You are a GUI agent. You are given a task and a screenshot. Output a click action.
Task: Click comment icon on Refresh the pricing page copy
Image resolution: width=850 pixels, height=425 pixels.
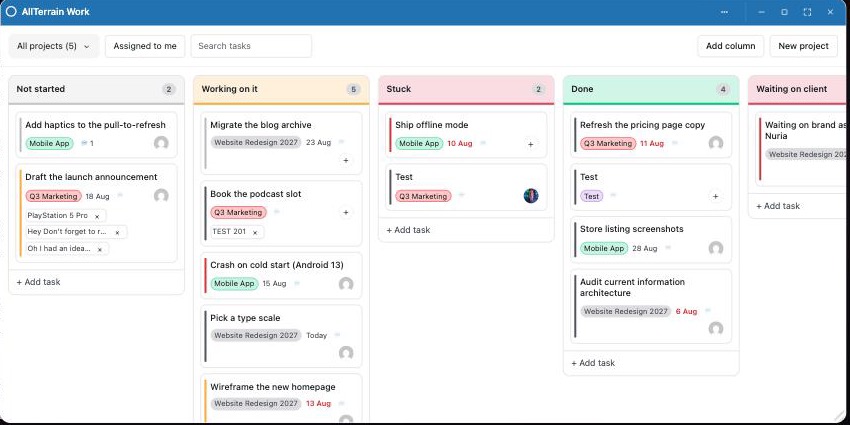[x=674, y=143]
